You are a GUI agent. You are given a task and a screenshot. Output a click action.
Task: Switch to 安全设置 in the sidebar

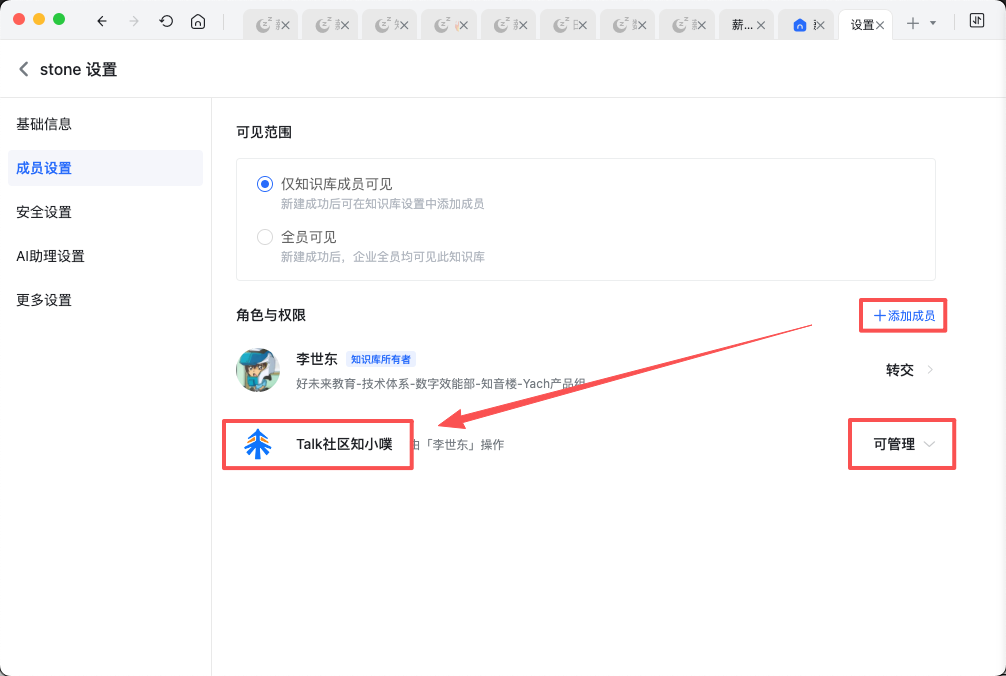click(44, 212)
